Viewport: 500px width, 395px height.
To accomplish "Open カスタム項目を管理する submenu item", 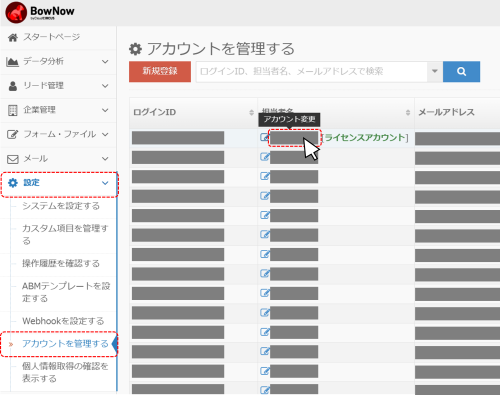I will pos(65,234).
